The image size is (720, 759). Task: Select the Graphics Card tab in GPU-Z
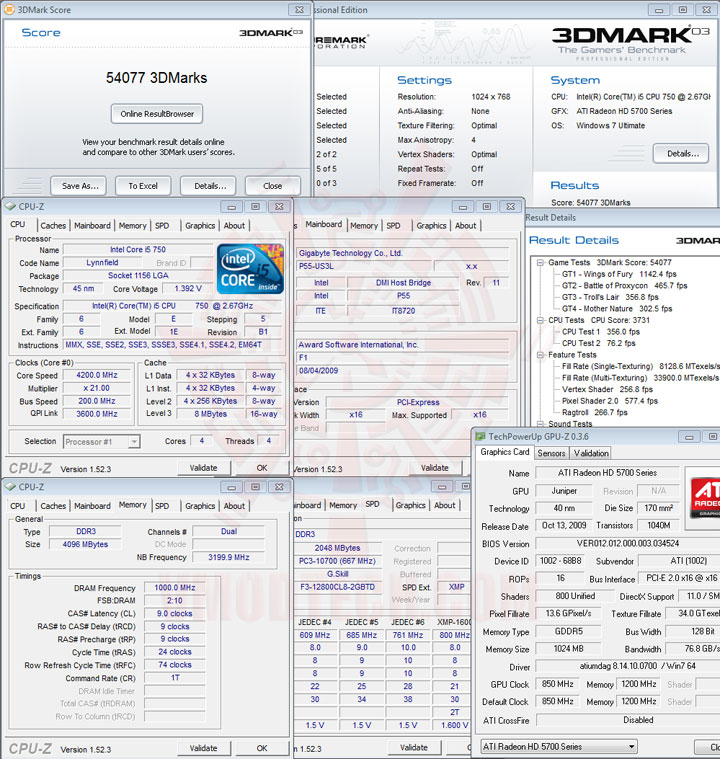coord(505,452)
